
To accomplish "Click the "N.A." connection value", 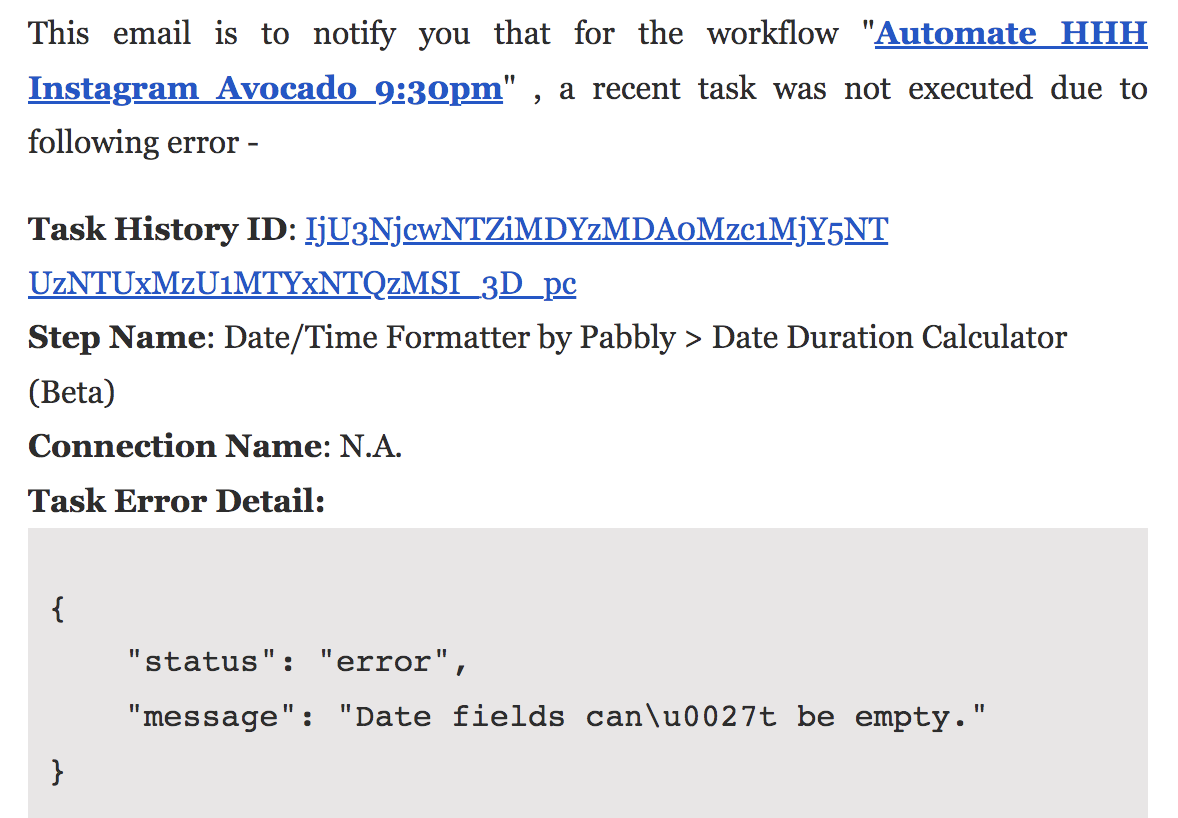I will click(x=370, y=446).
